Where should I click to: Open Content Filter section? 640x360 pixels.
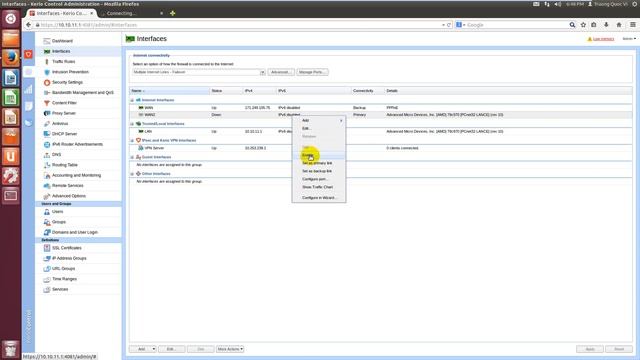pos(64,103)
